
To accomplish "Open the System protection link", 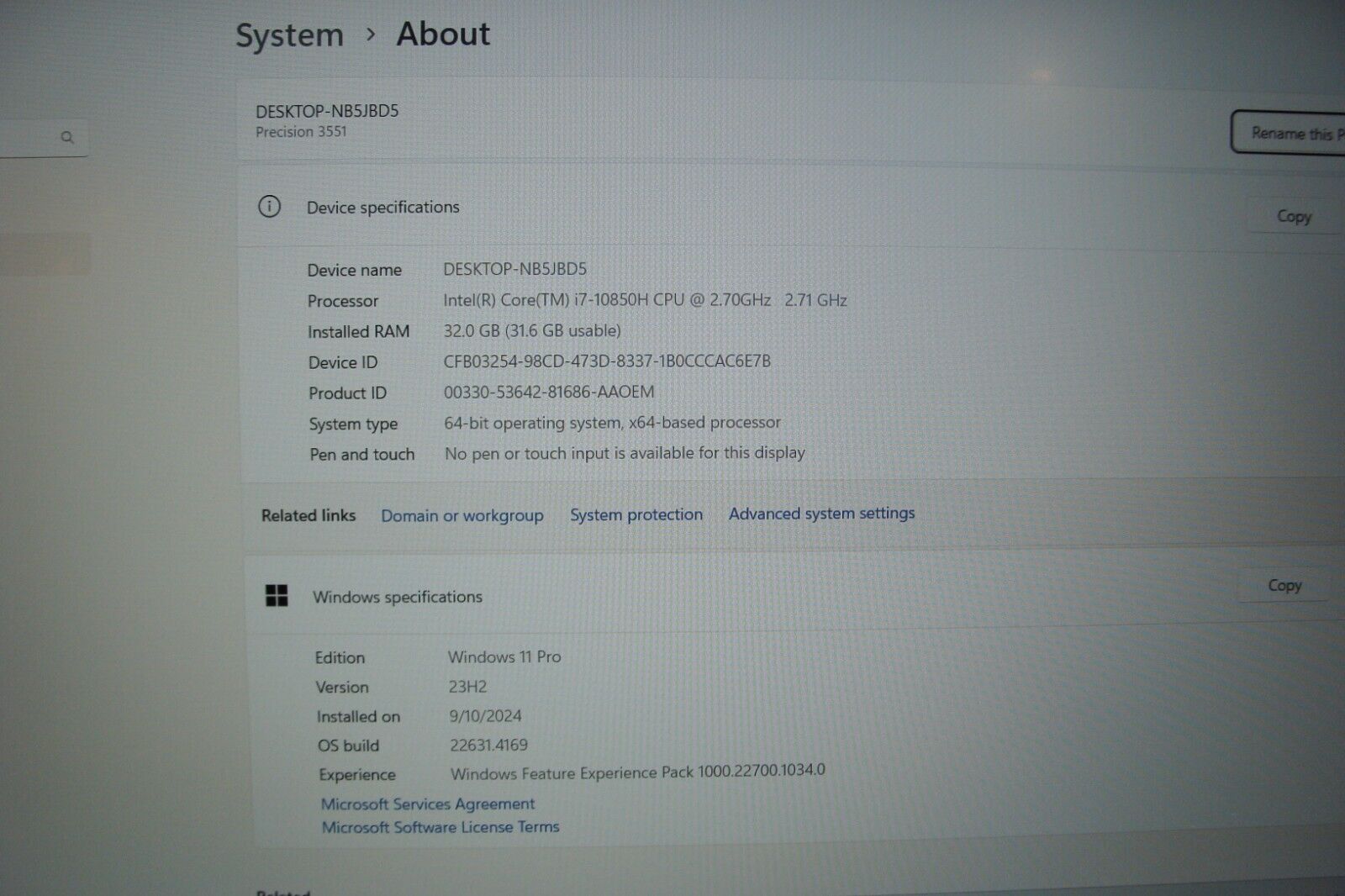I will point(636,514).
